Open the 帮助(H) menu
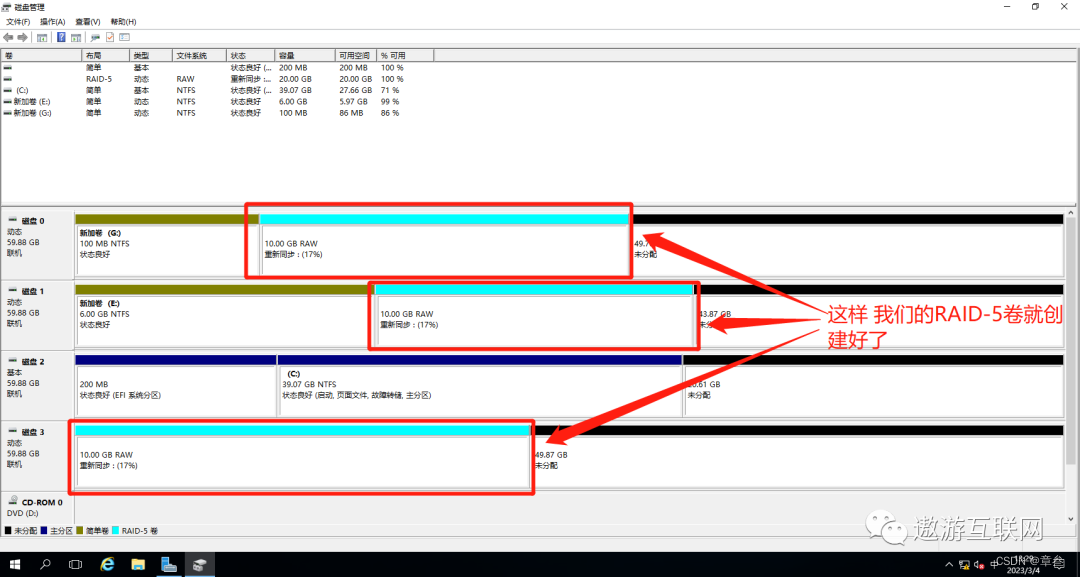Screen dimensions: 1080x577 [123, 22]
